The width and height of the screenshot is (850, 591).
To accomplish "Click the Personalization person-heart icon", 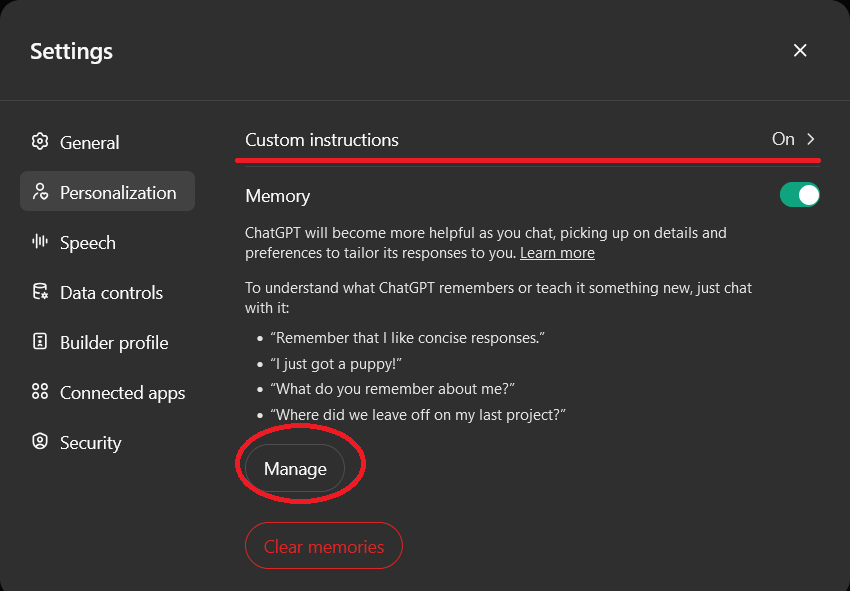I will (40, 191).
